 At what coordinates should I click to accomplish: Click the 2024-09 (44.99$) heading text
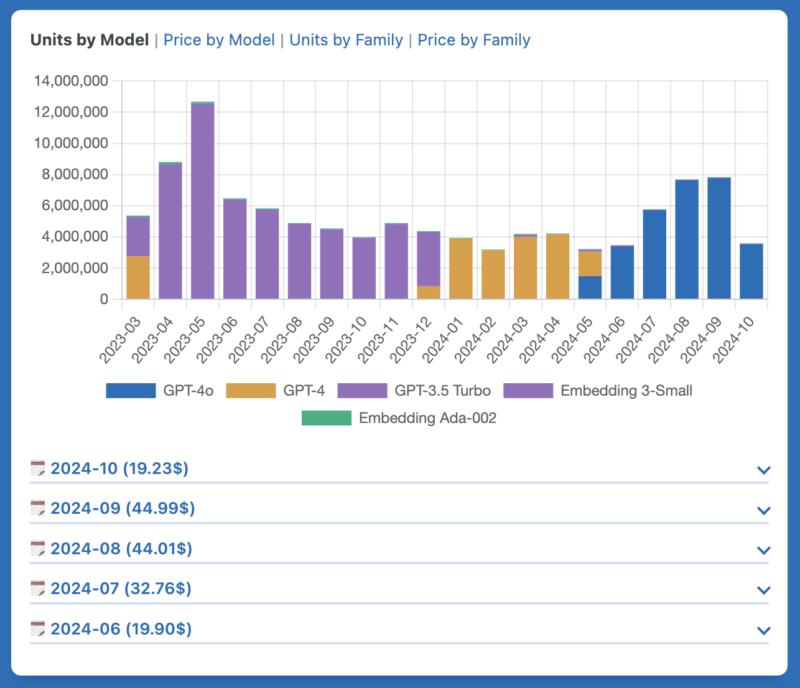(122, 508)
